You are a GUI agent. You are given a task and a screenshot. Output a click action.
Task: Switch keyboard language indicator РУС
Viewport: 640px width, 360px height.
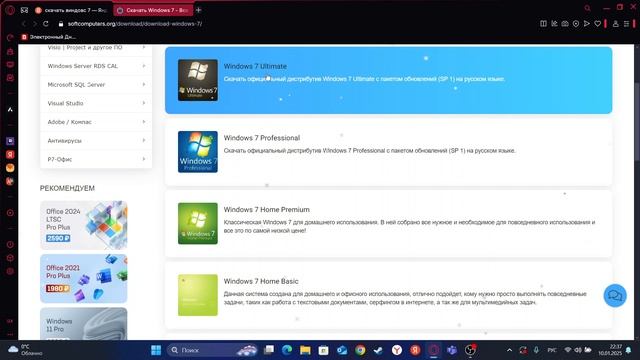[552, 350]
